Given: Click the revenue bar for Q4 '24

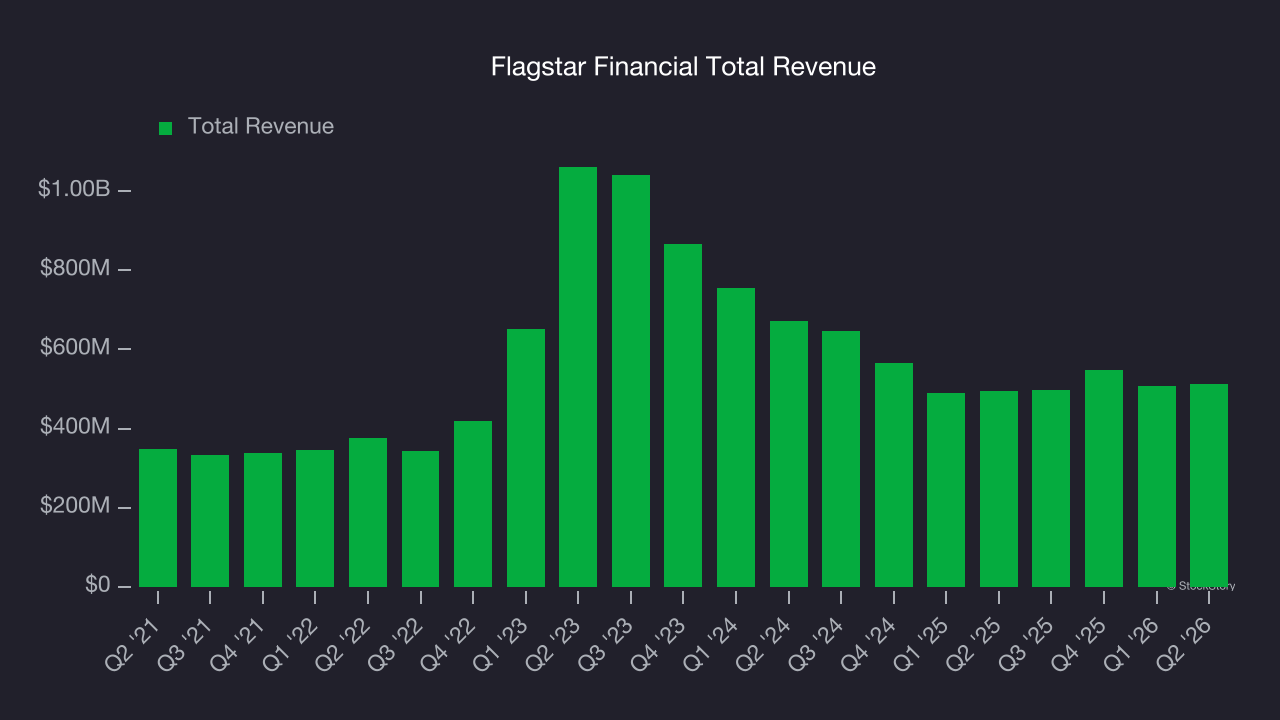Looking at the screenshot, I should point(894,475).
